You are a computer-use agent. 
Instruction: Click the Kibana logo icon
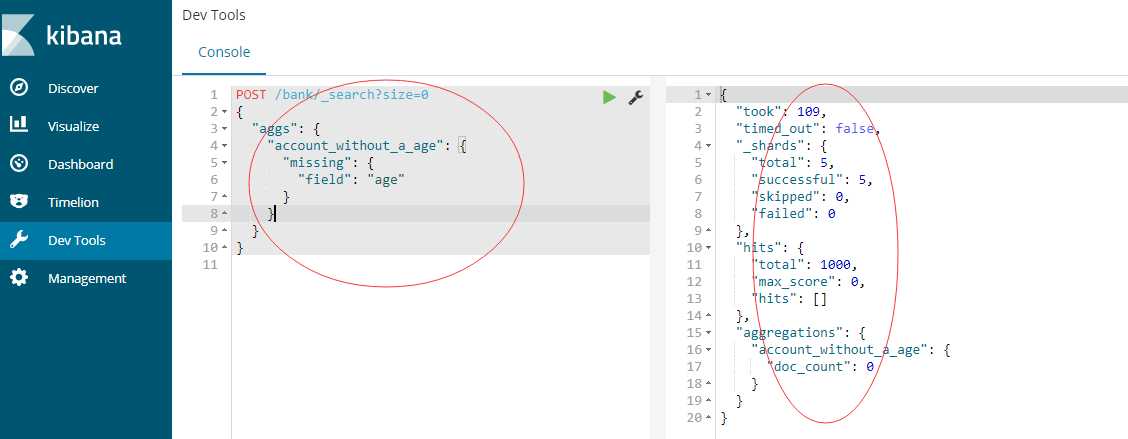17,35
